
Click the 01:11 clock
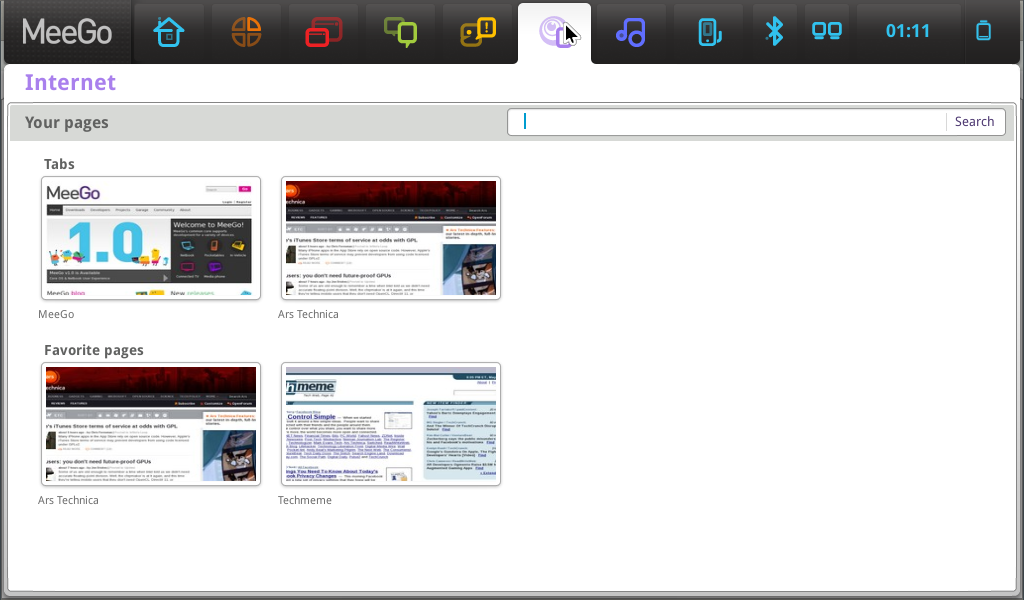pyautogui.click(x=907, y=31)
